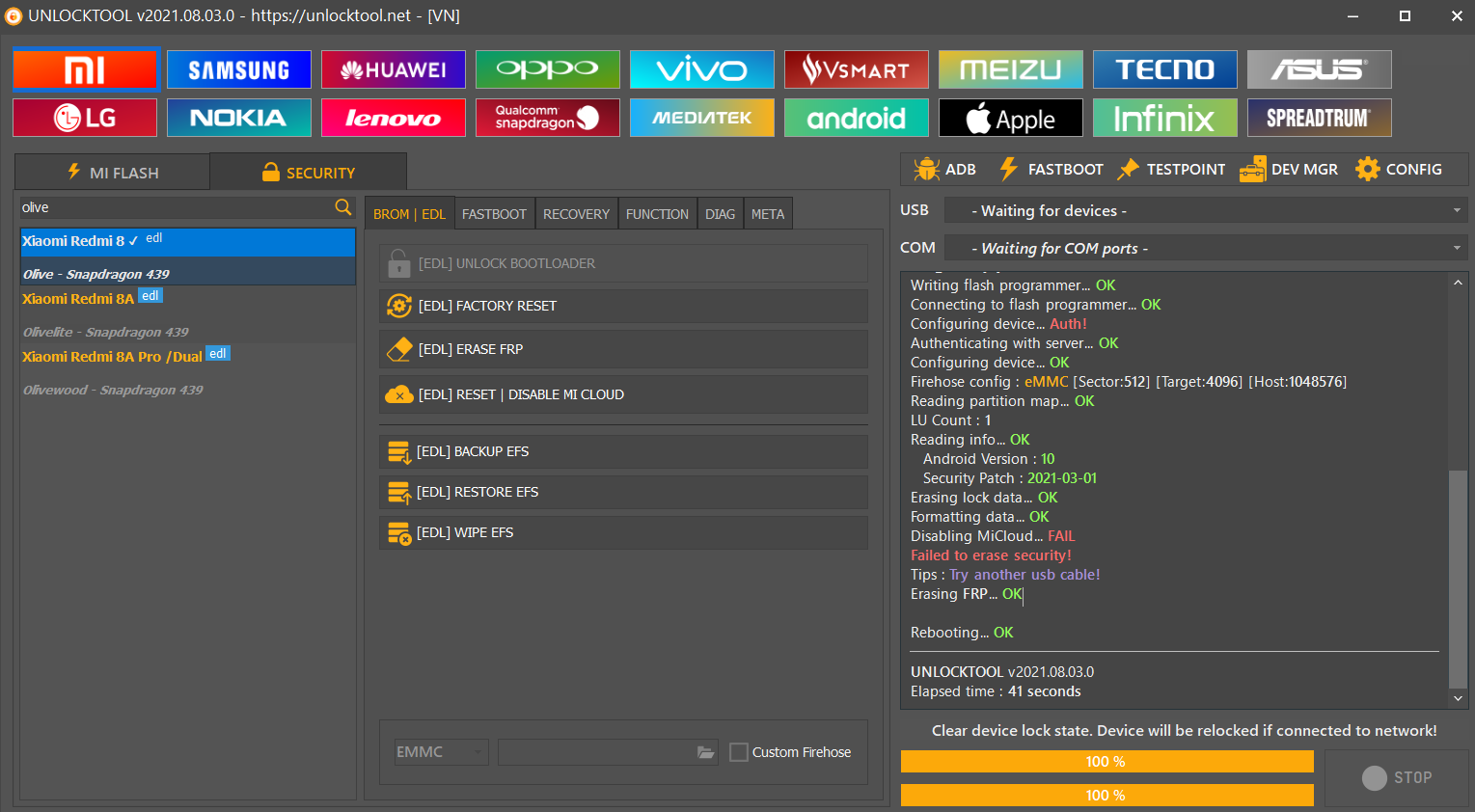Select the LG brand logo
The width and height of the screenshot is (1475, 812).
85,118
